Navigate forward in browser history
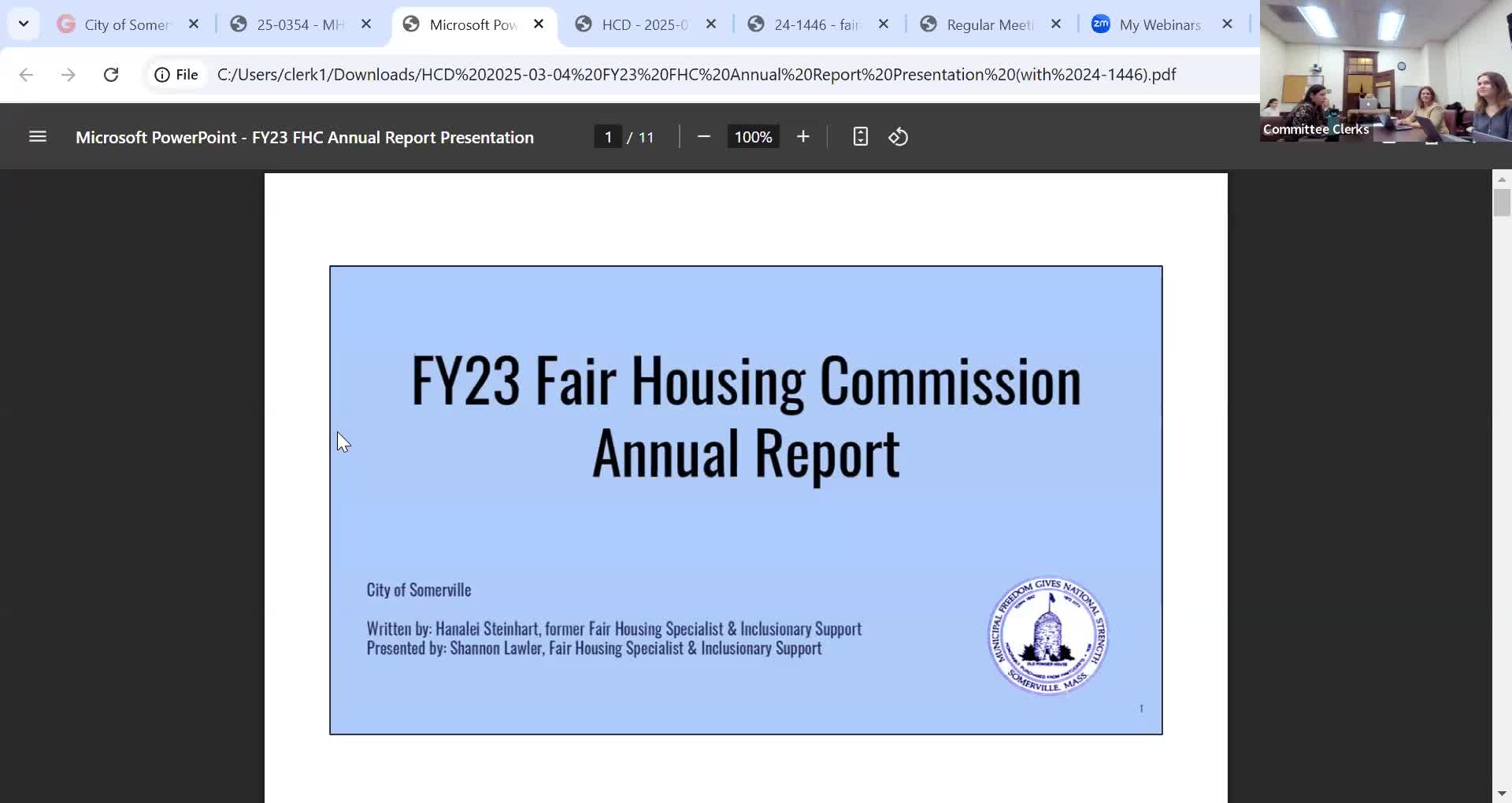The width and height of the screenshot is (1512, 803). click(x=67, y=74)
